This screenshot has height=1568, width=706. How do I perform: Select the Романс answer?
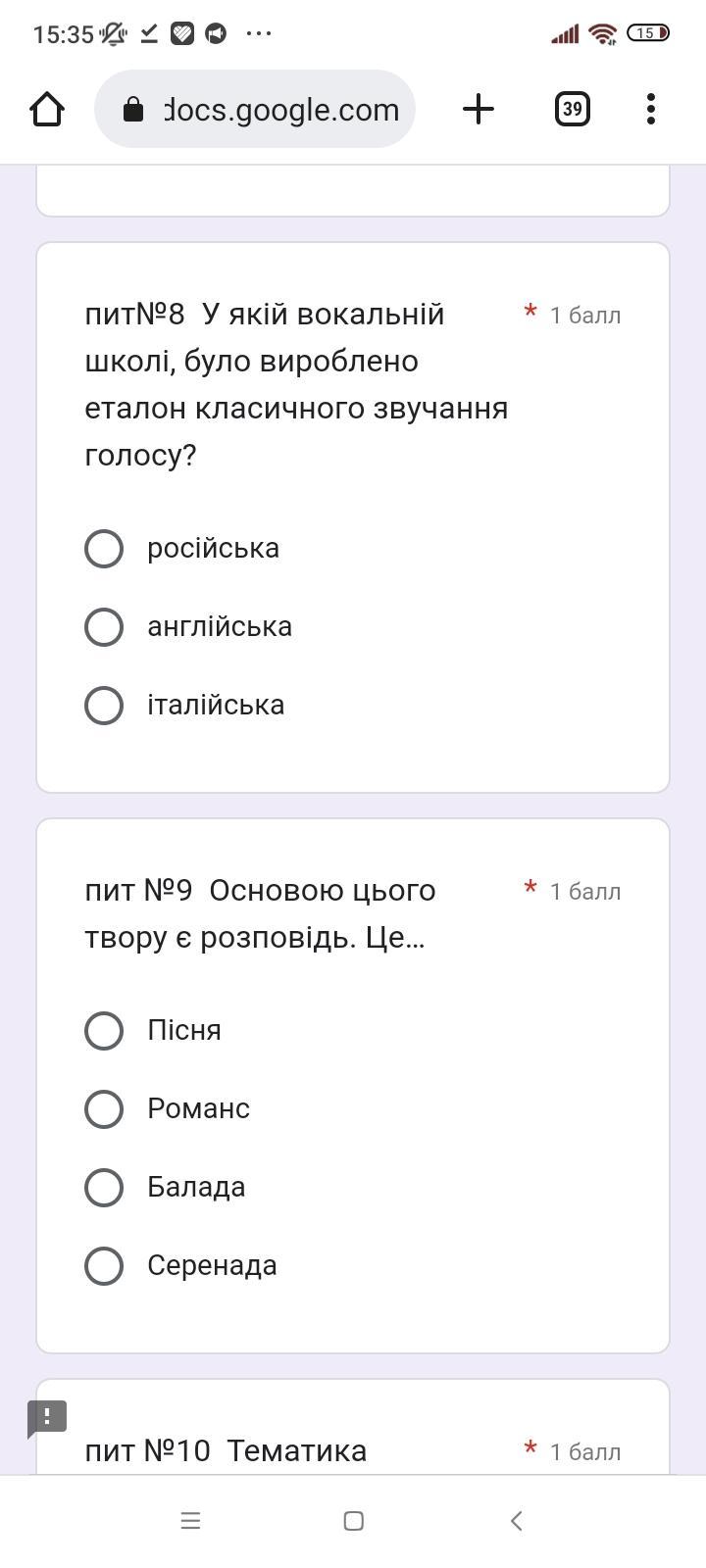coord(104,1109)
